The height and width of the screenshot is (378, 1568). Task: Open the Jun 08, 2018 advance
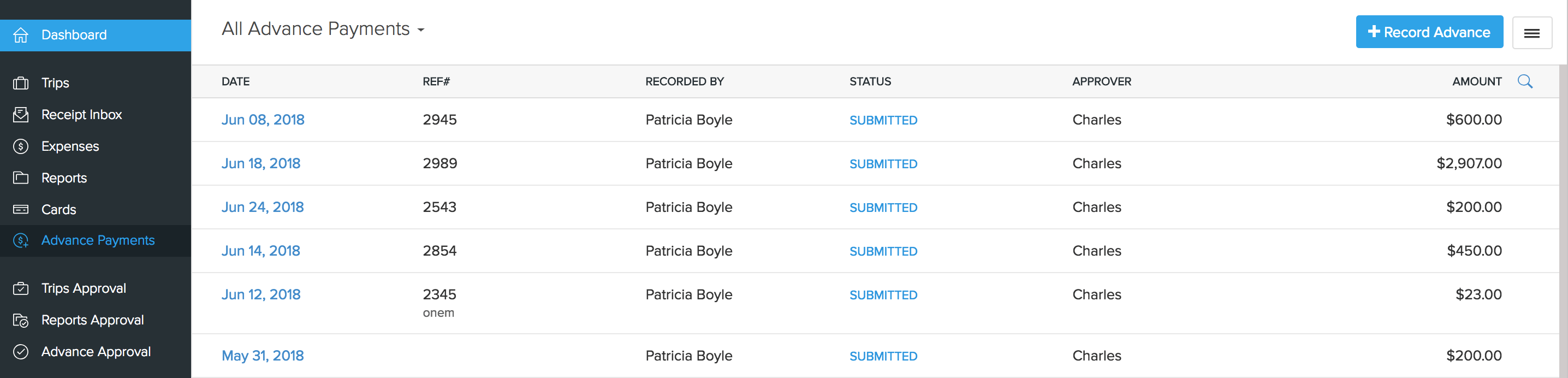click(263, 120)
